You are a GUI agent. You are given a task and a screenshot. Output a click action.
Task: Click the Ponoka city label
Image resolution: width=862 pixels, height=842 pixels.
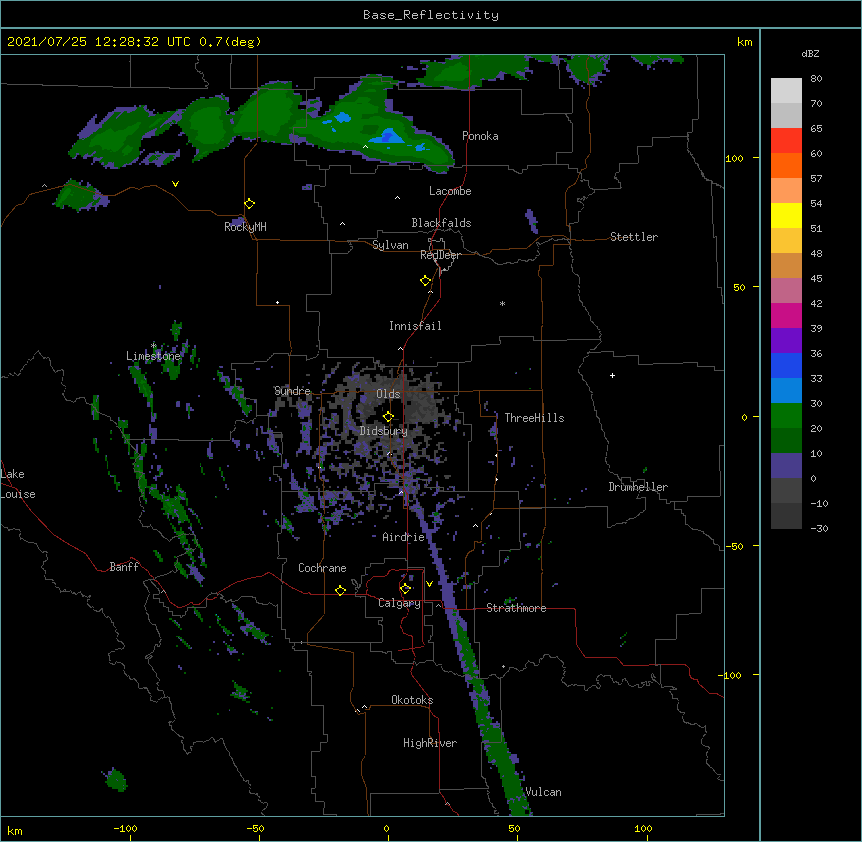pyautogui.click(x=480, y=136)
